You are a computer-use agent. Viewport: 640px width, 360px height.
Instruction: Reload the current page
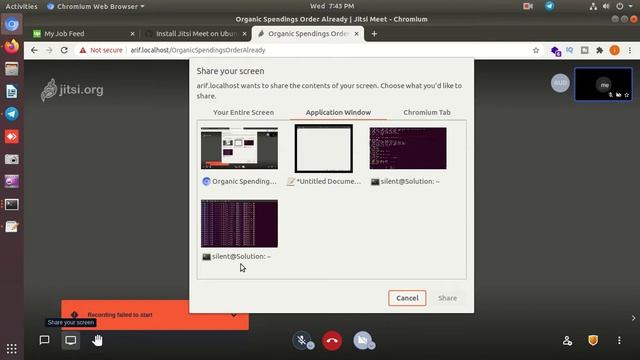tap(64, 50)
